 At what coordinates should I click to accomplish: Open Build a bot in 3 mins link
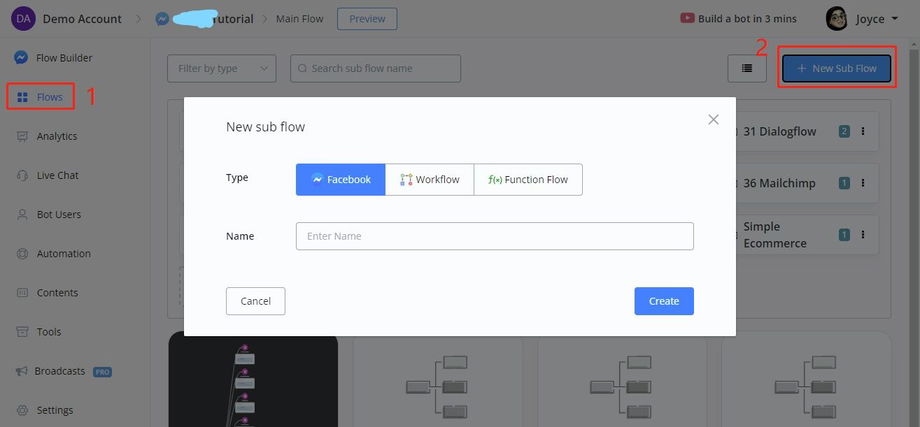click(747, 19)
